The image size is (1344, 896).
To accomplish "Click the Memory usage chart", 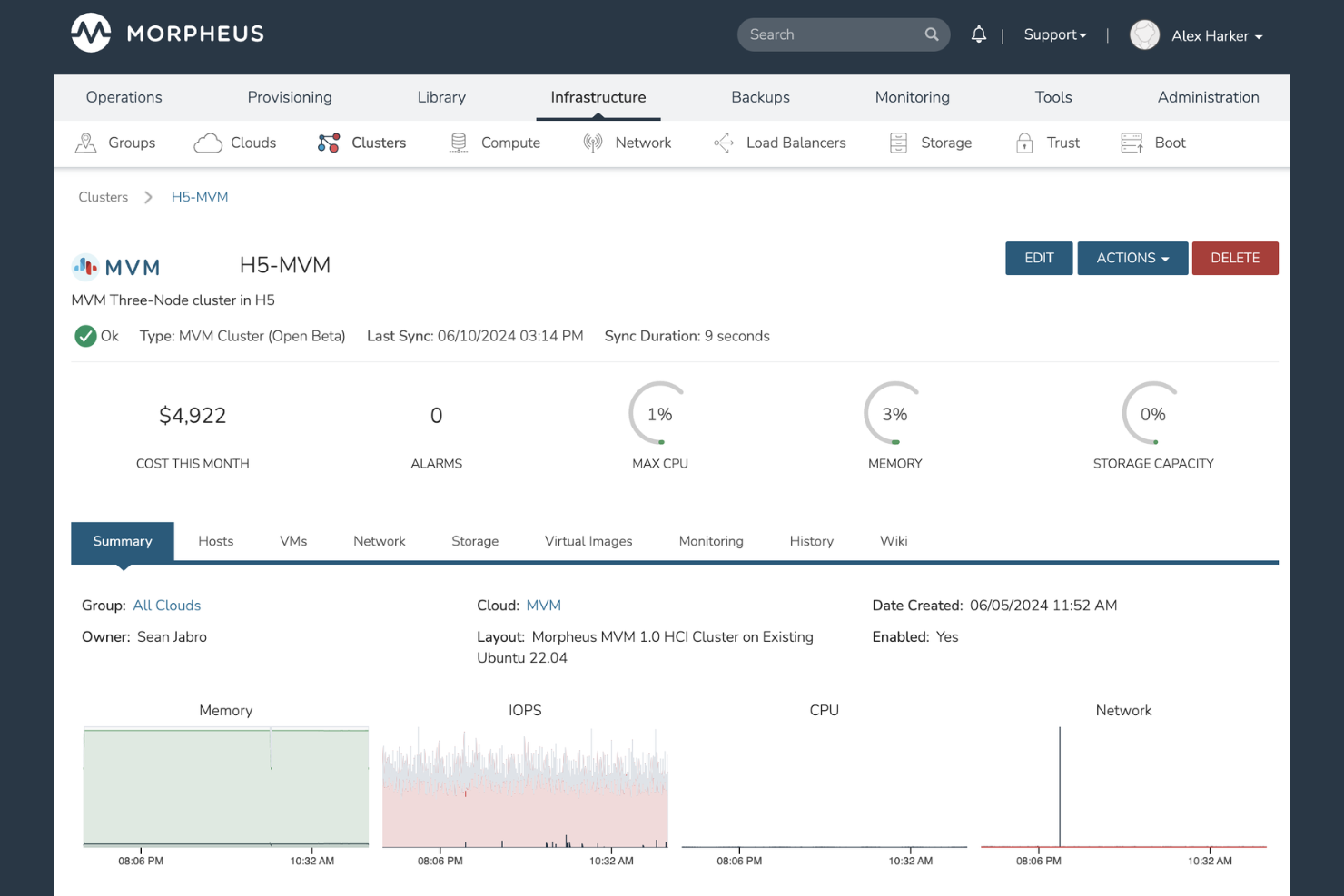I will (226, 787).
